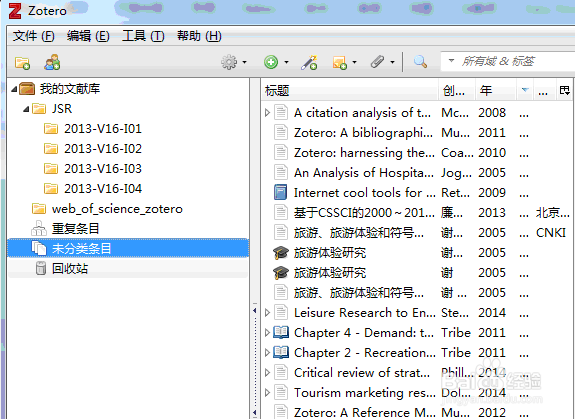Screen dimensions: 575x419
Task: Open the 工具 (T) menu
Action: coord(143,36)
